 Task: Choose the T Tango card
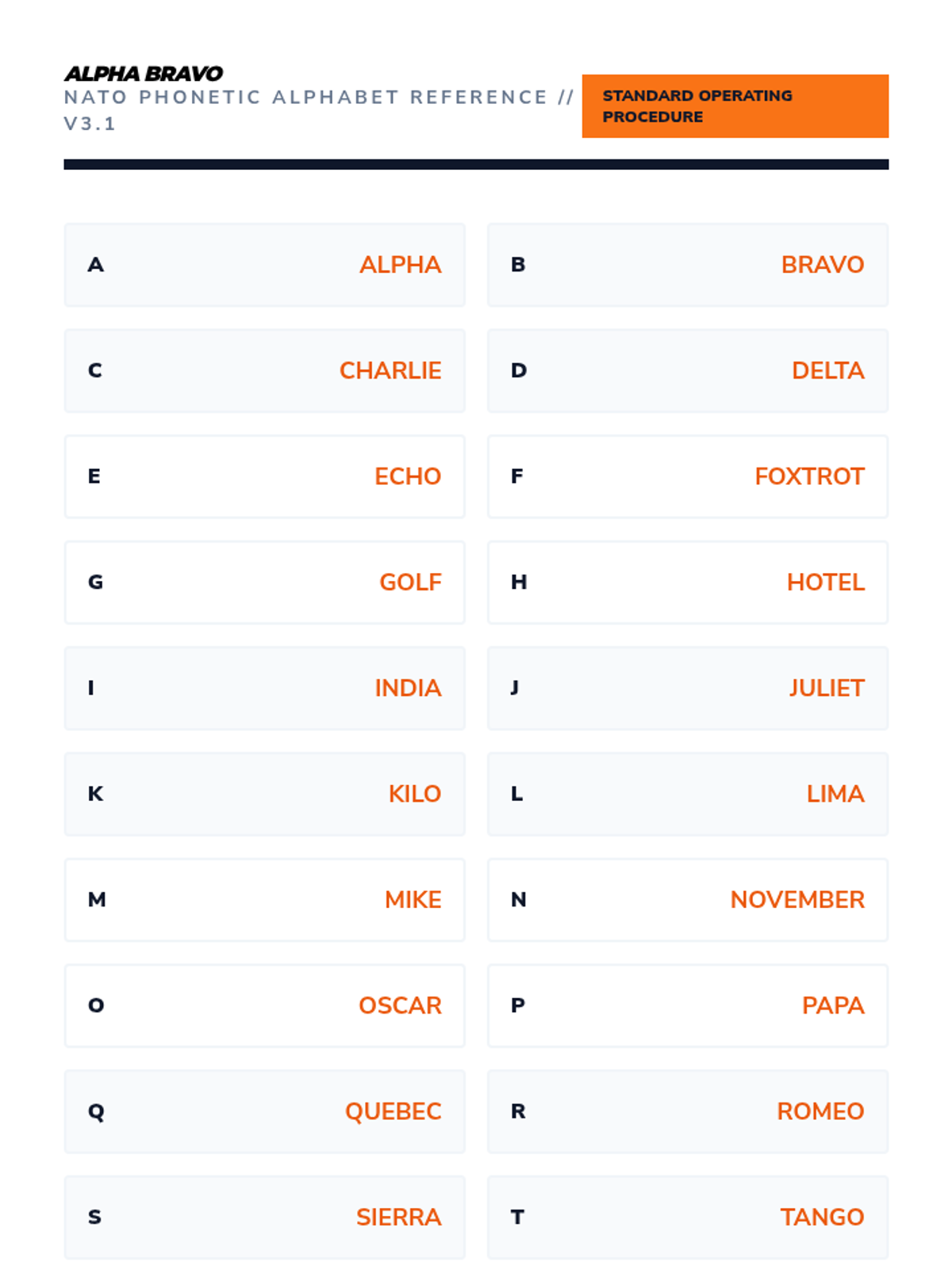(688, 1218)
